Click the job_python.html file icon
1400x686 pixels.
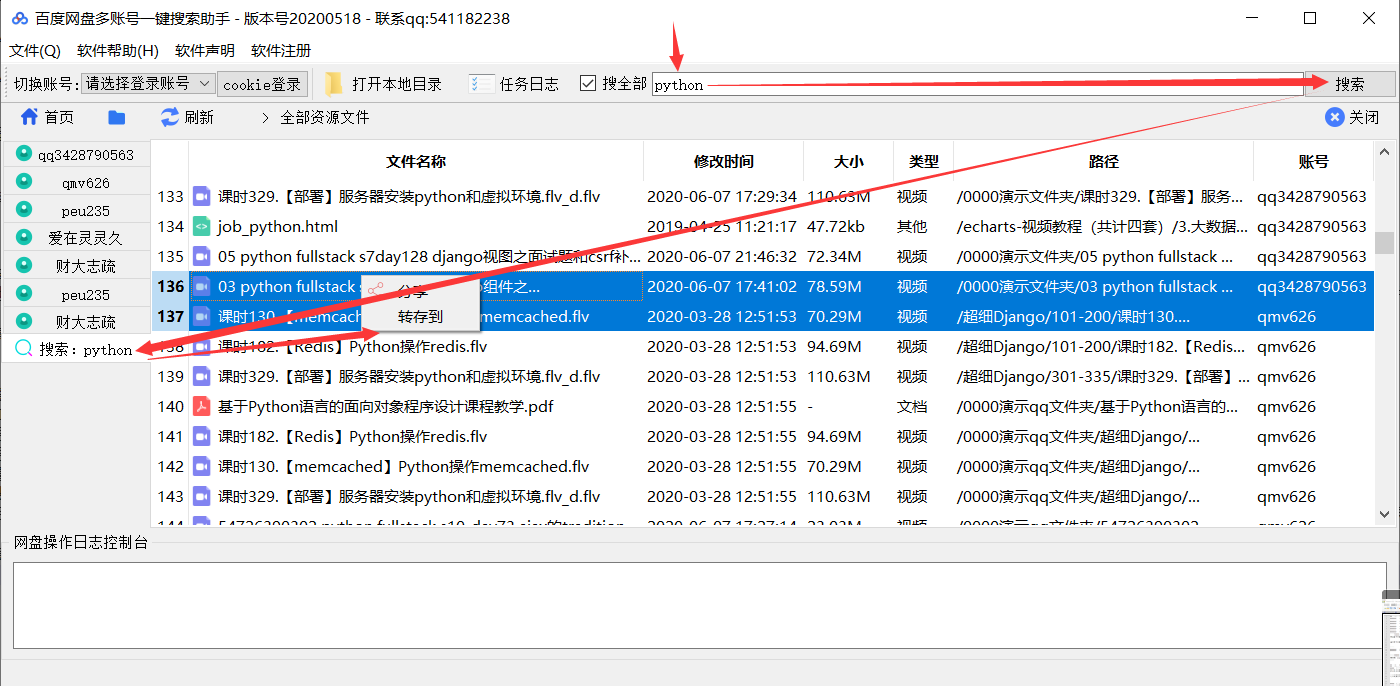coord(201,227)
